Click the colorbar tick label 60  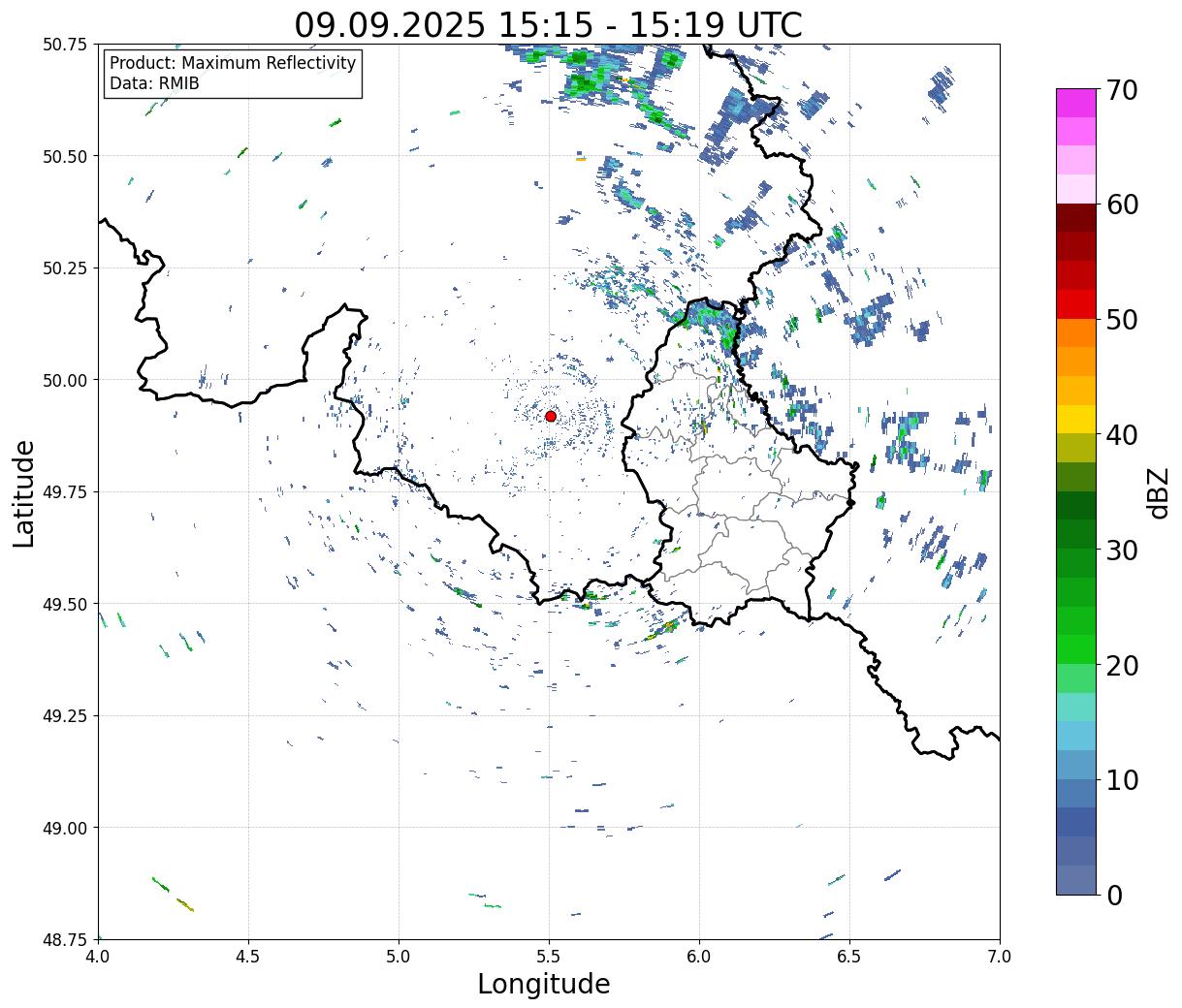point(1122,205)
